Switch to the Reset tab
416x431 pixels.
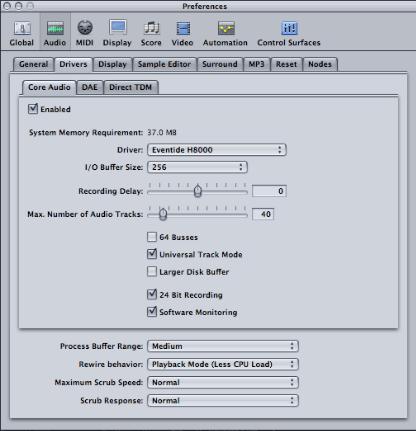[286, 64]
